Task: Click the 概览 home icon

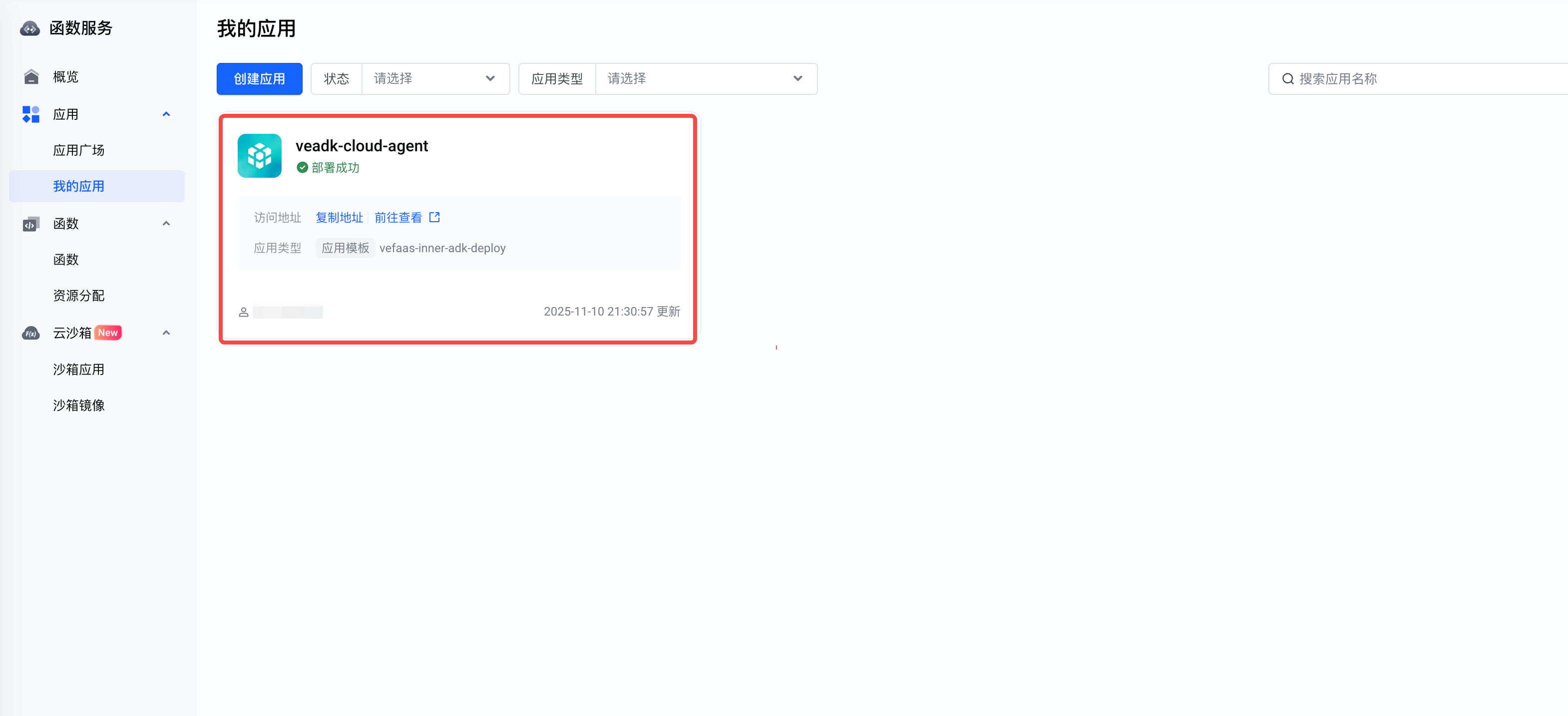Action: coord(31,77)
